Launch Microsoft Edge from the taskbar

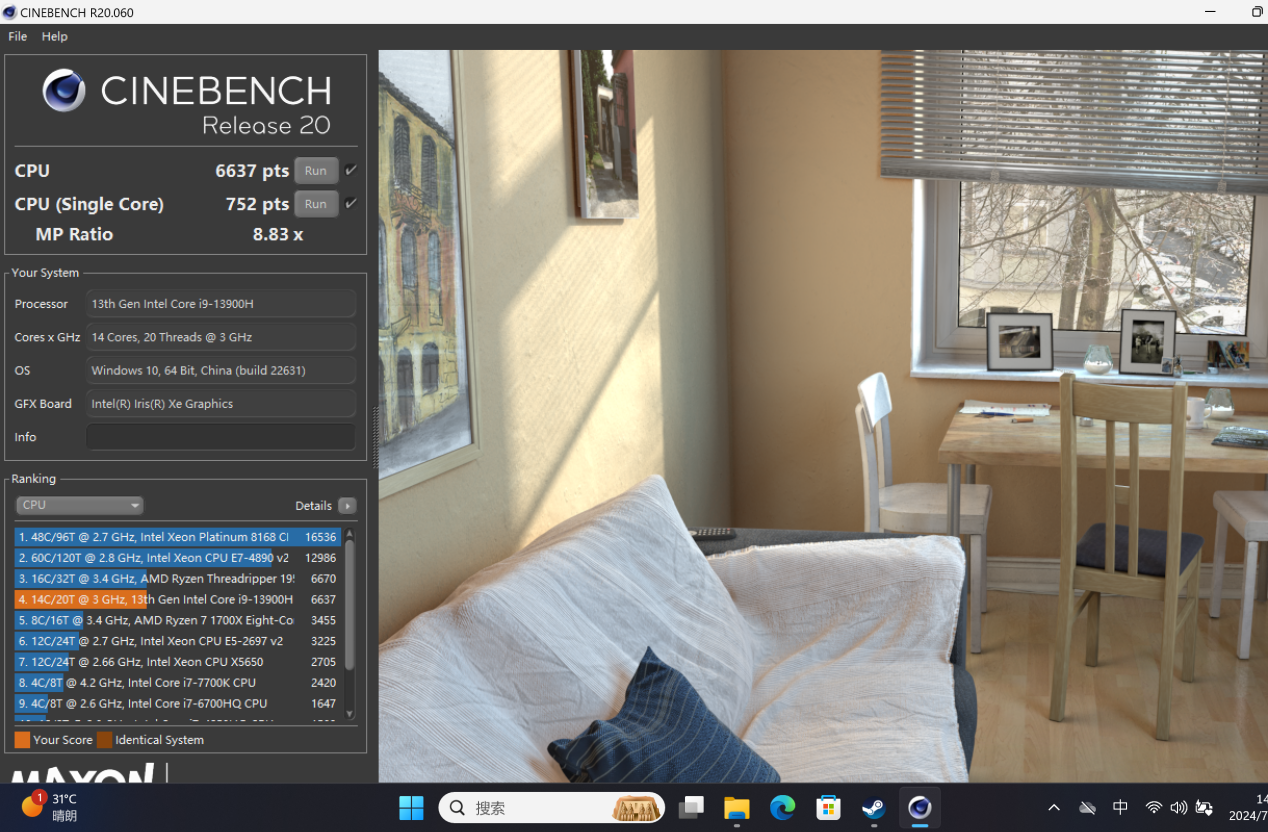[783, 808]
